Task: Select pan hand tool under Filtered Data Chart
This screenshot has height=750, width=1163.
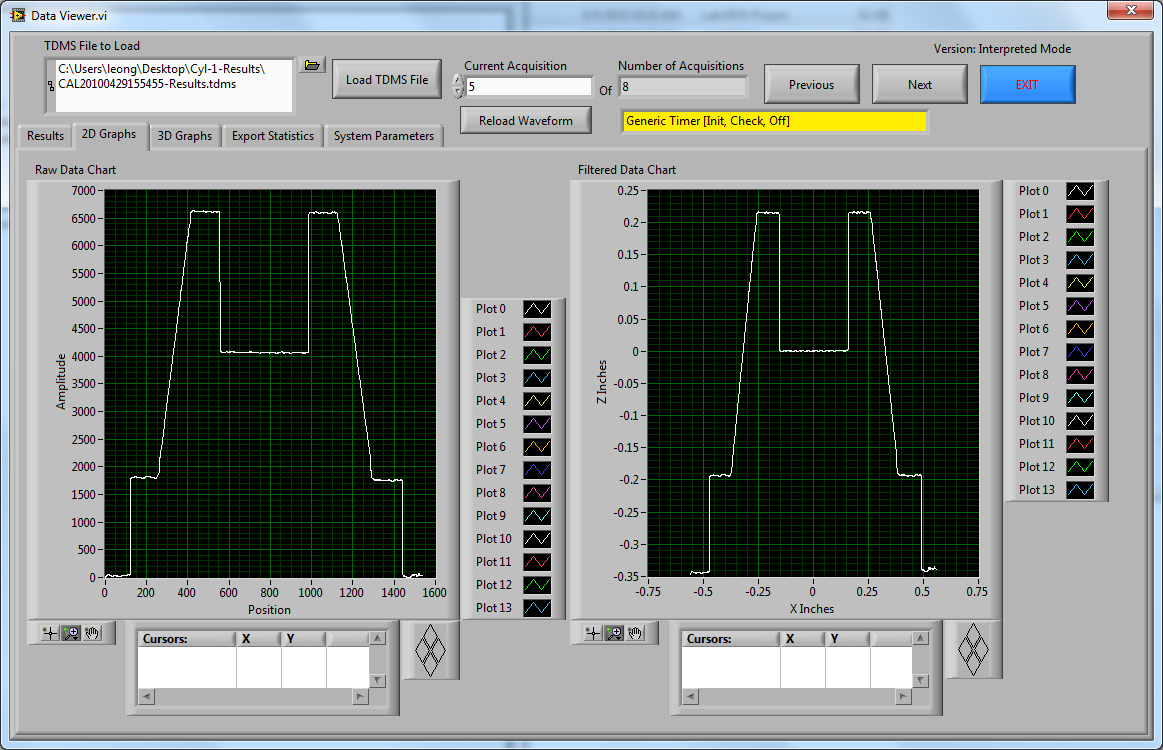Action: point(635,633)
